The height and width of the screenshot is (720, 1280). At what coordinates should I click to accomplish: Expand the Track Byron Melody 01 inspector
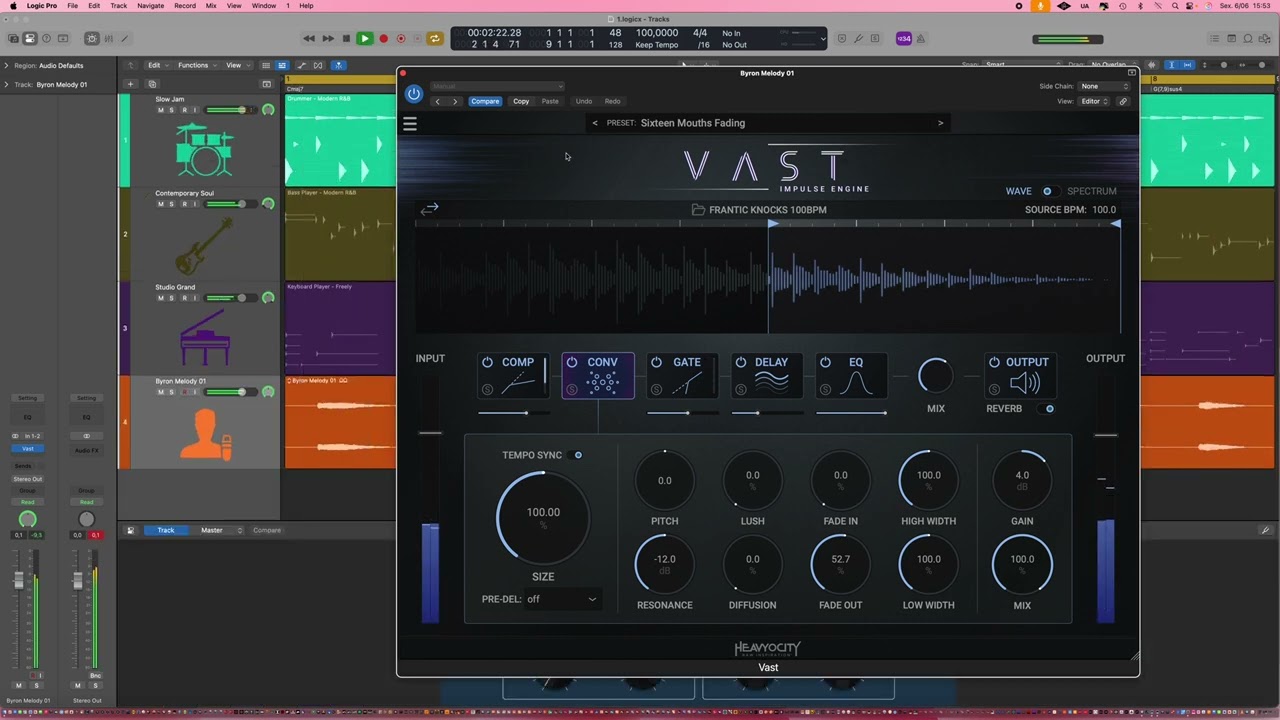point(6,84)
